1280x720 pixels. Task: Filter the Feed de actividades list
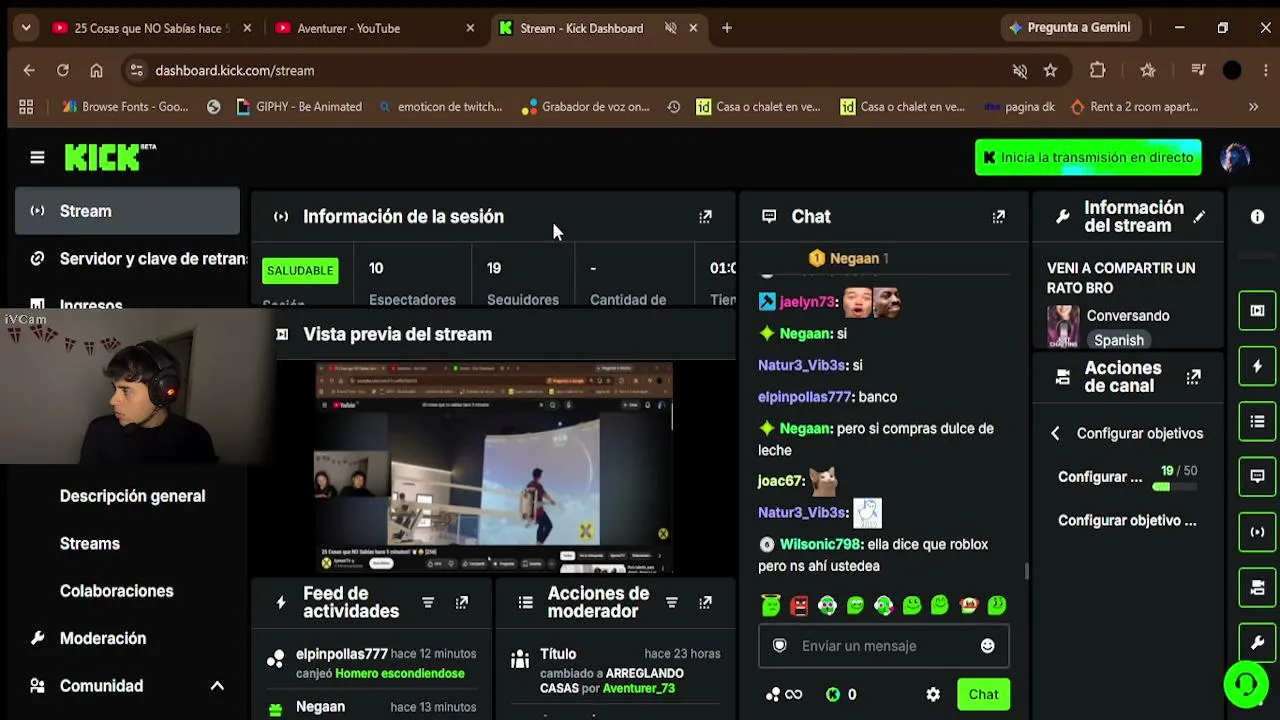pos(428,602)
